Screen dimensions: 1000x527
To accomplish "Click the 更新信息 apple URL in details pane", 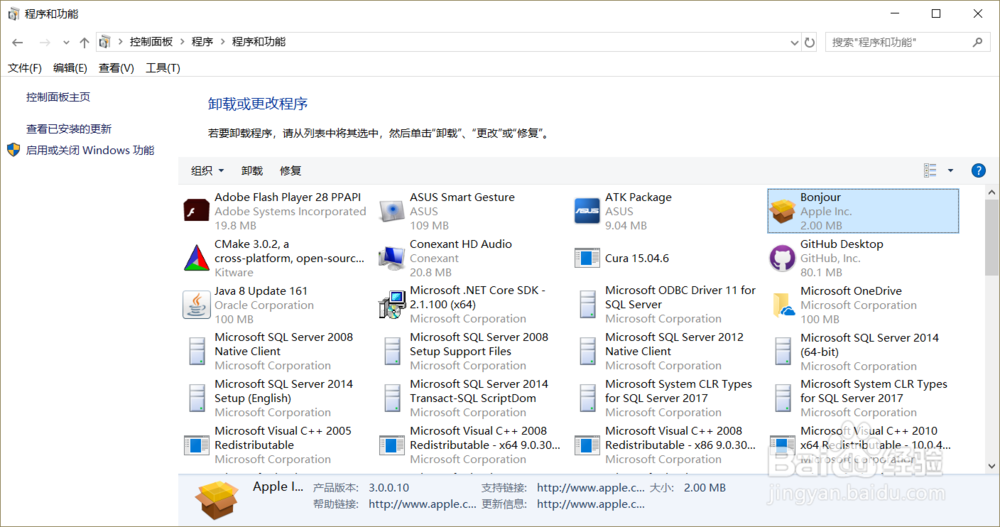I will tap(591, 504).
